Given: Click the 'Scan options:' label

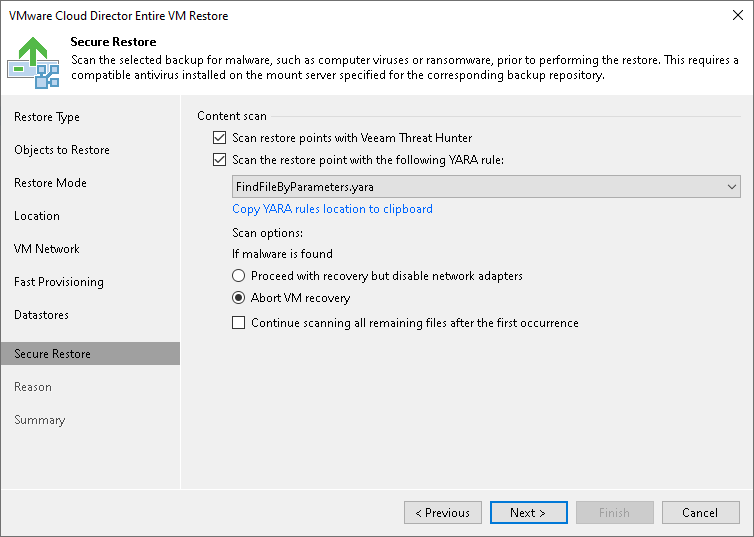Looking at the screenshot, I should coord(267,233).
